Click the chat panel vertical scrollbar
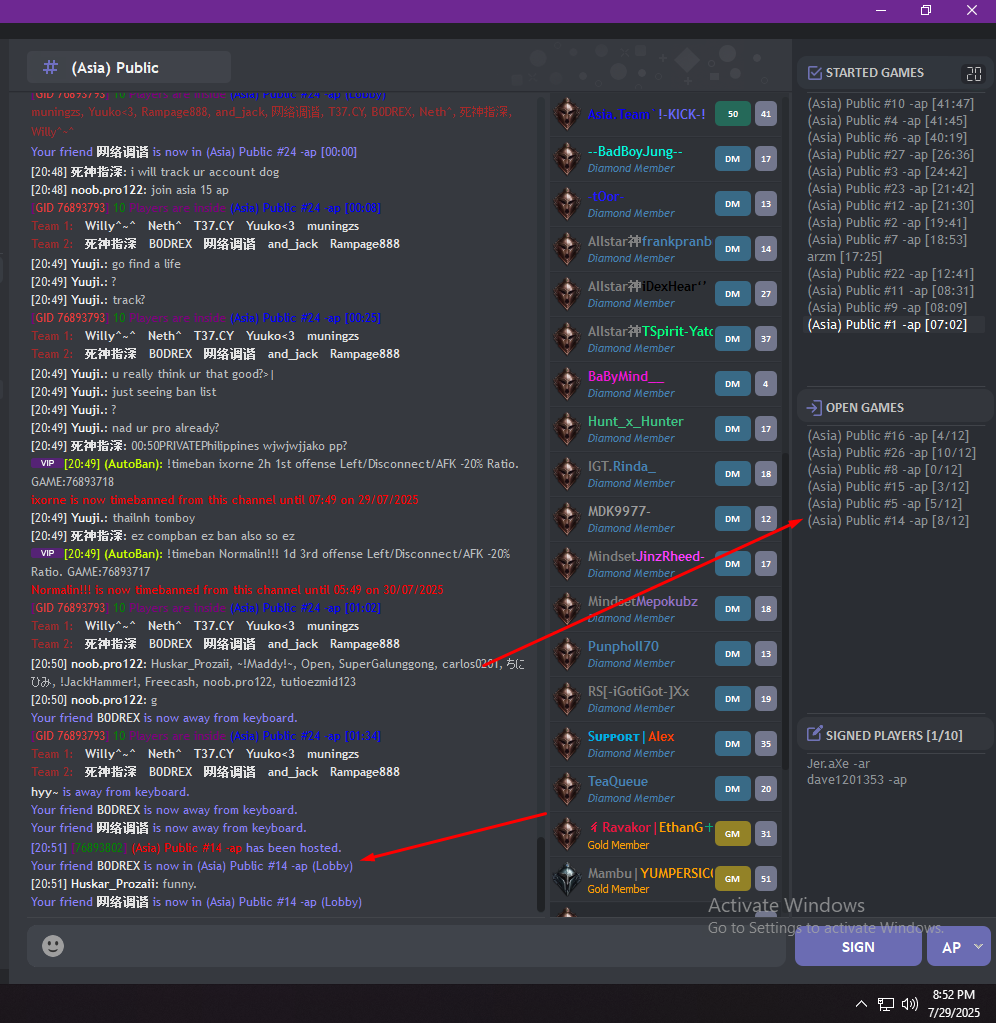 point(541,874)
